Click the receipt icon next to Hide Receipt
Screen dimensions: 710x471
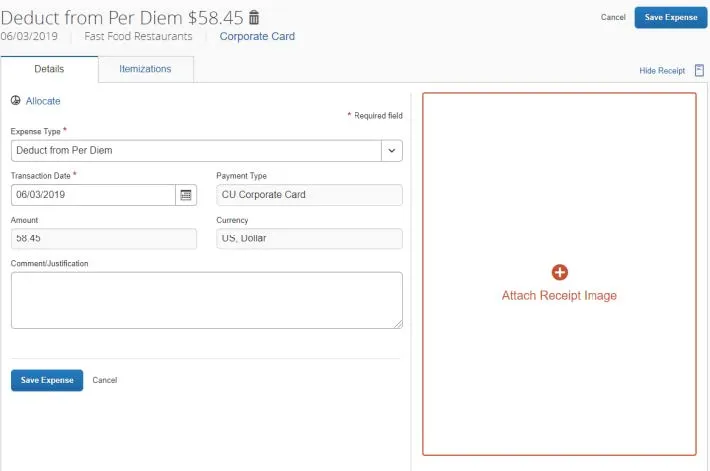(x=699, y=70)
